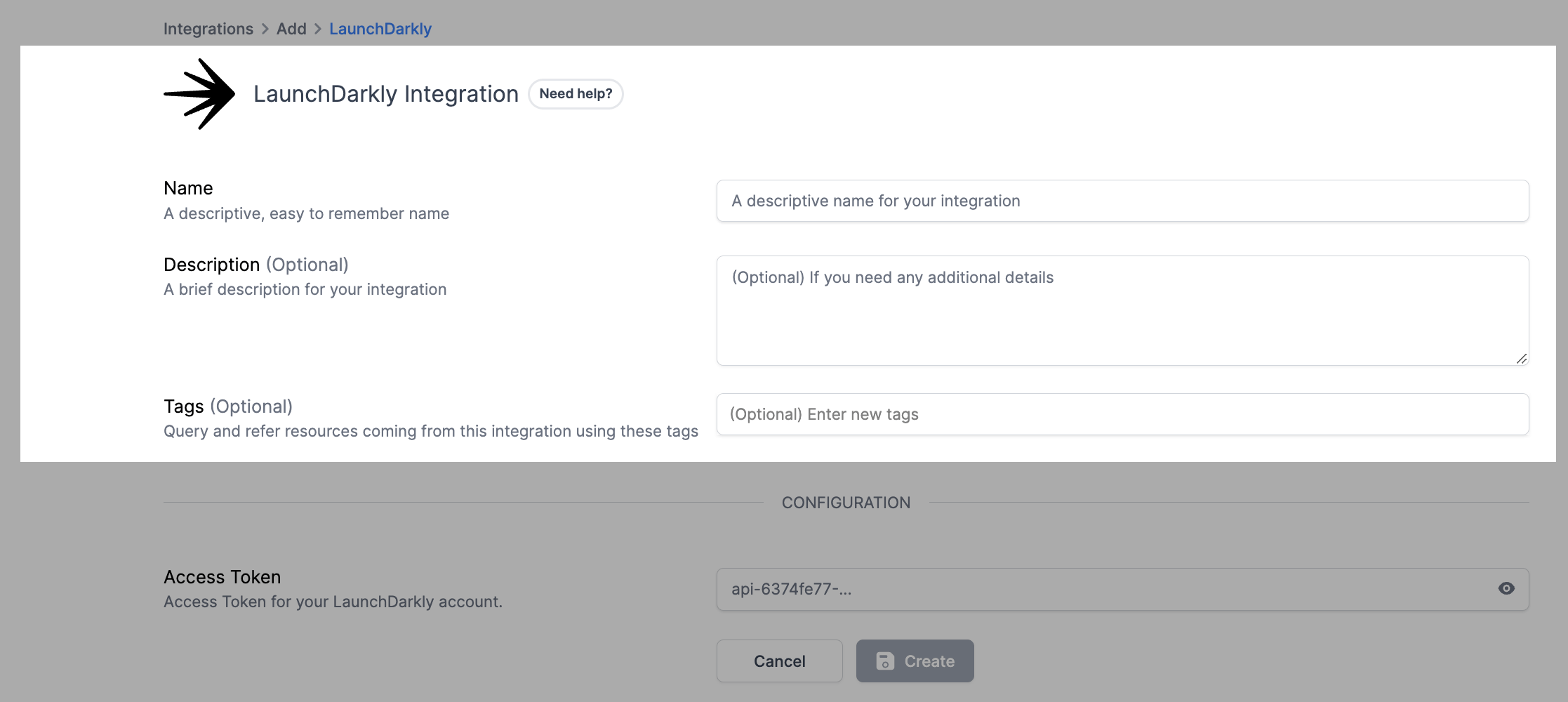Click 'A brief description for your integration' hint

[305, 289]
